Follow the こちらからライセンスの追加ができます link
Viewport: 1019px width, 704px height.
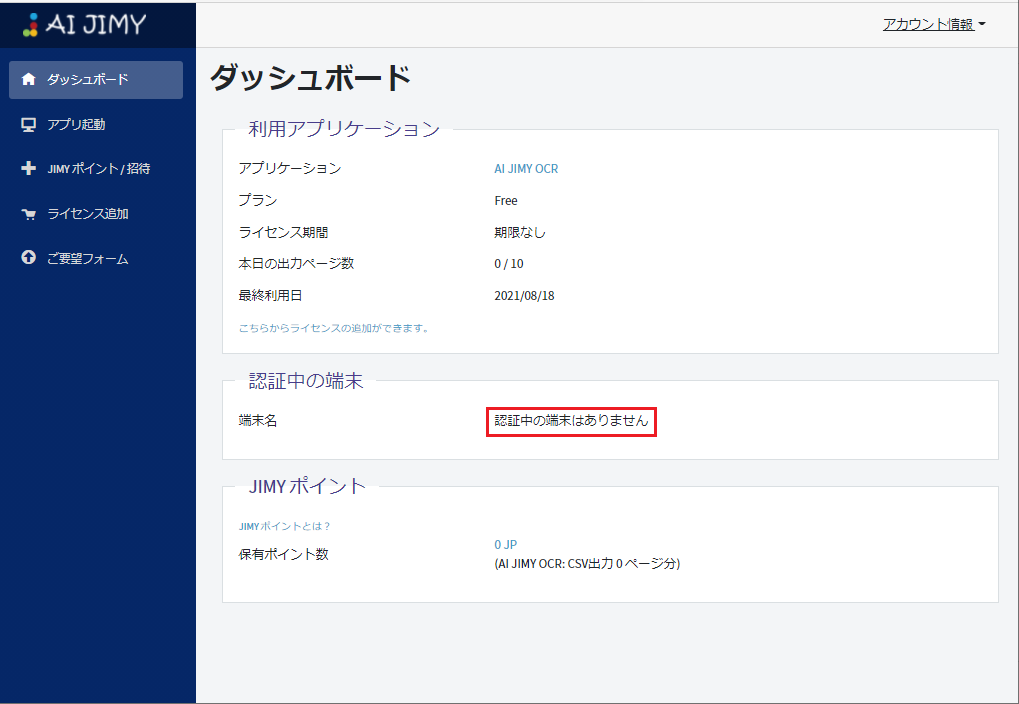pyautogui.click(x=333, y=328)
